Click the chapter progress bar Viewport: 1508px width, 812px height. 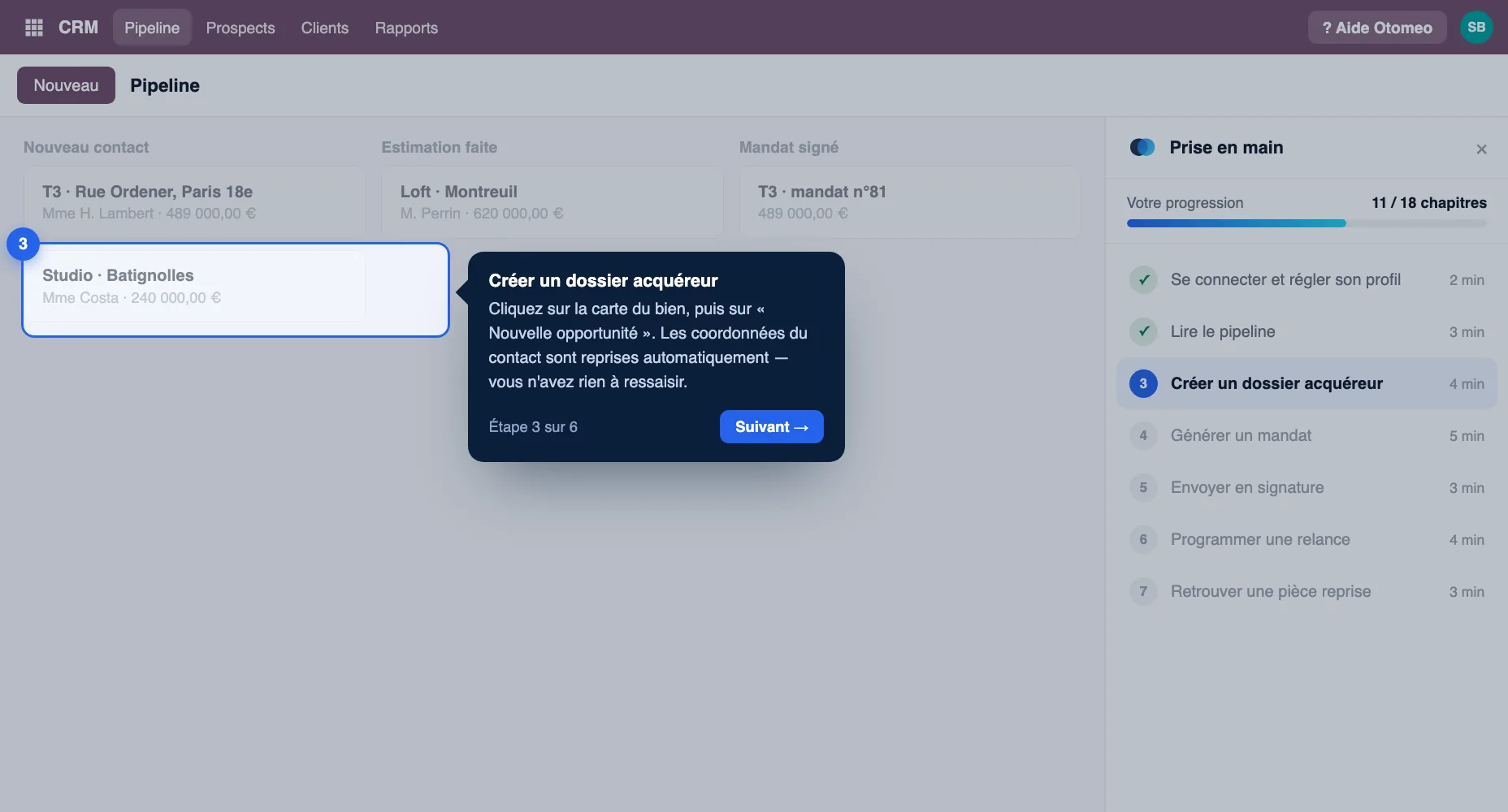1306,223
